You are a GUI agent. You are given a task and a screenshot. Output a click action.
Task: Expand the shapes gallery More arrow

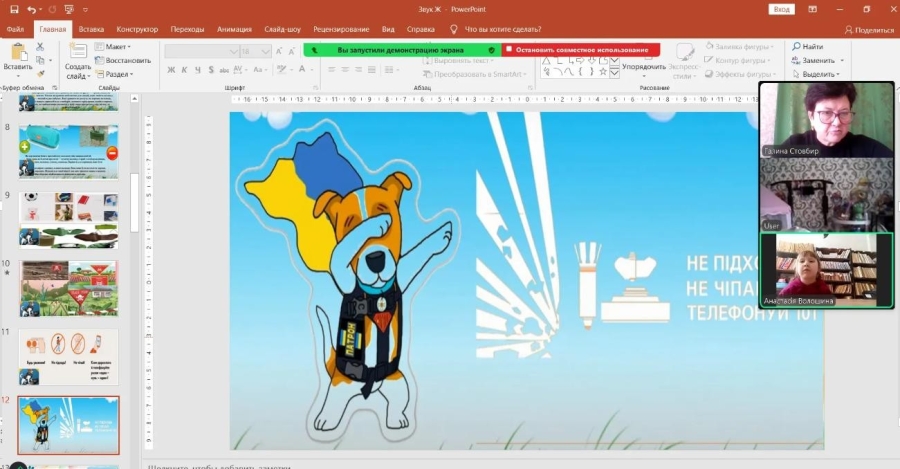pyautogui.click(x=614, y=73)
